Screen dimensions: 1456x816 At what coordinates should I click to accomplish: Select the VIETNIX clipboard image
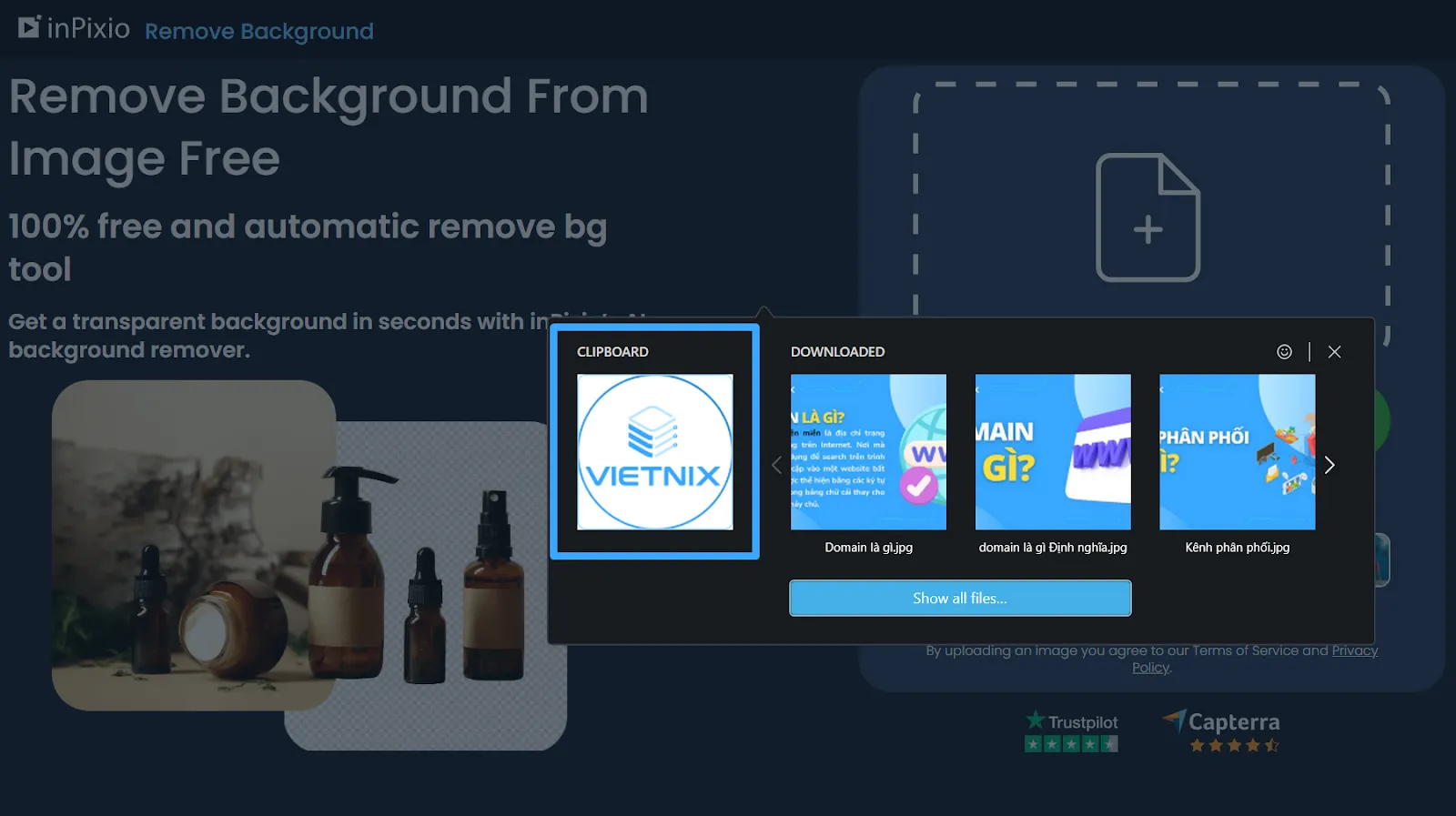pyautogui.click(x=654, y=452)
